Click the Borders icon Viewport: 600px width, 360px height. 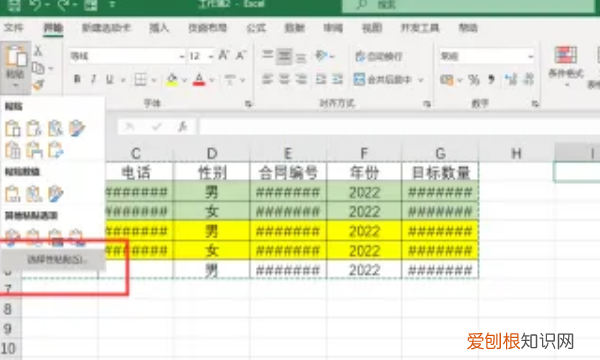[140, 80]
